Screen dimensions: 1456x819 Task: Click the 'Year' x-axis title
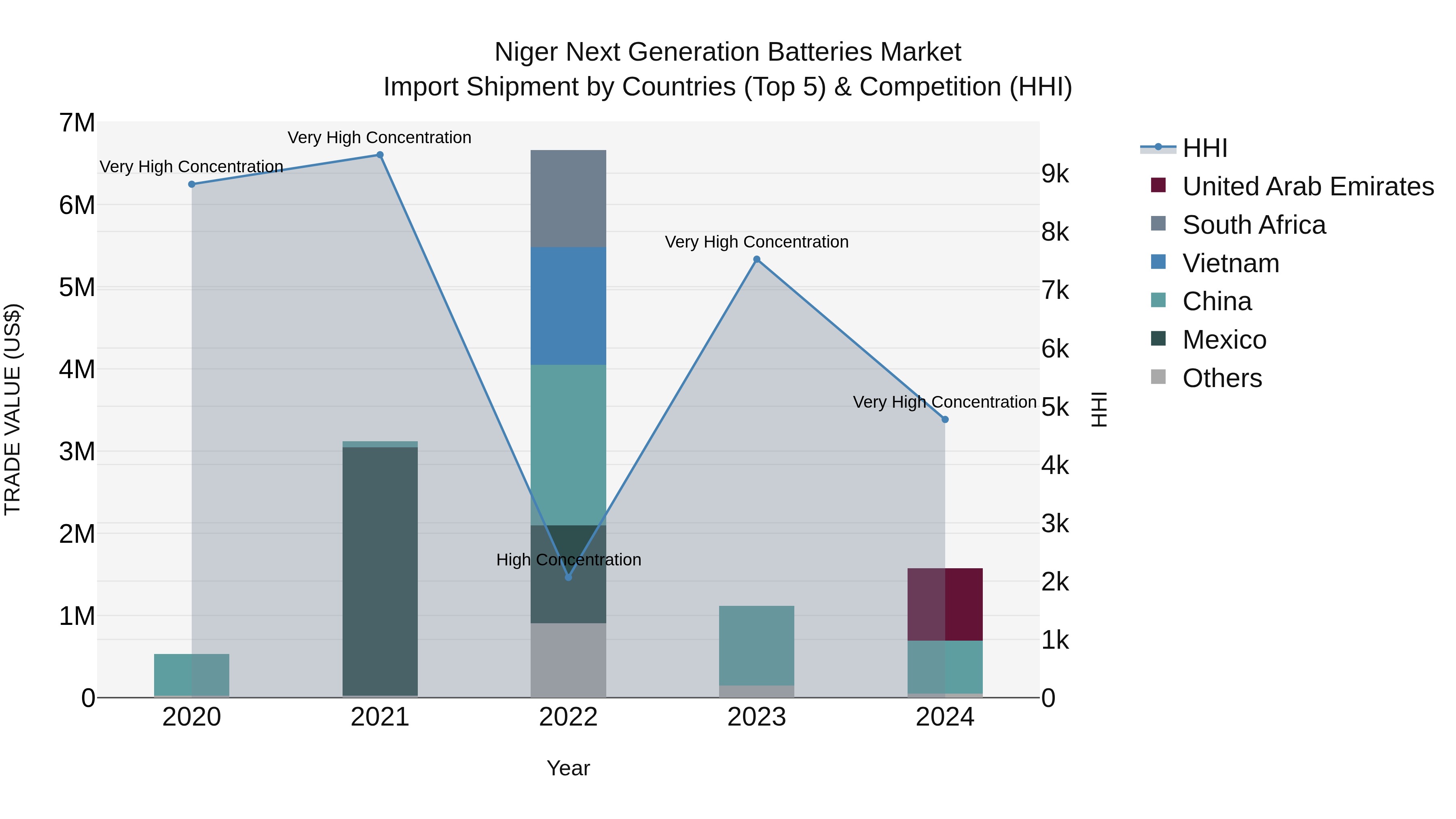pos(568,768)
